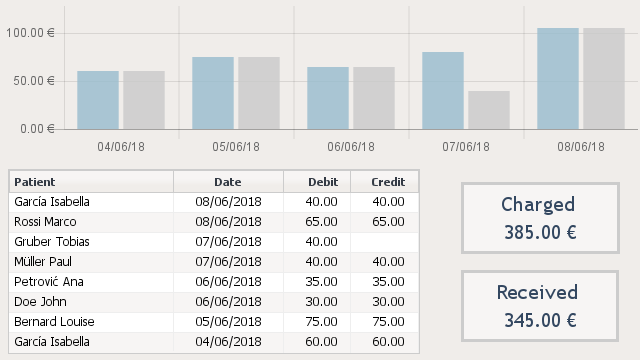640x360 pixels.
Task: Click the 06/06/18 axis label
Action: [x=351, y=147]
